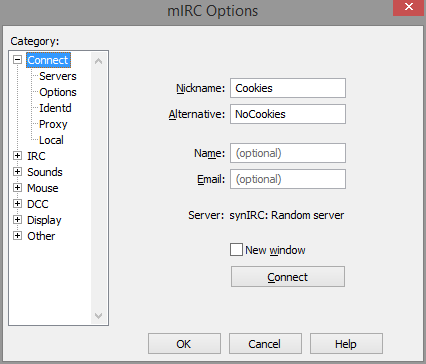Focus the optional Email field

(288, 179)
